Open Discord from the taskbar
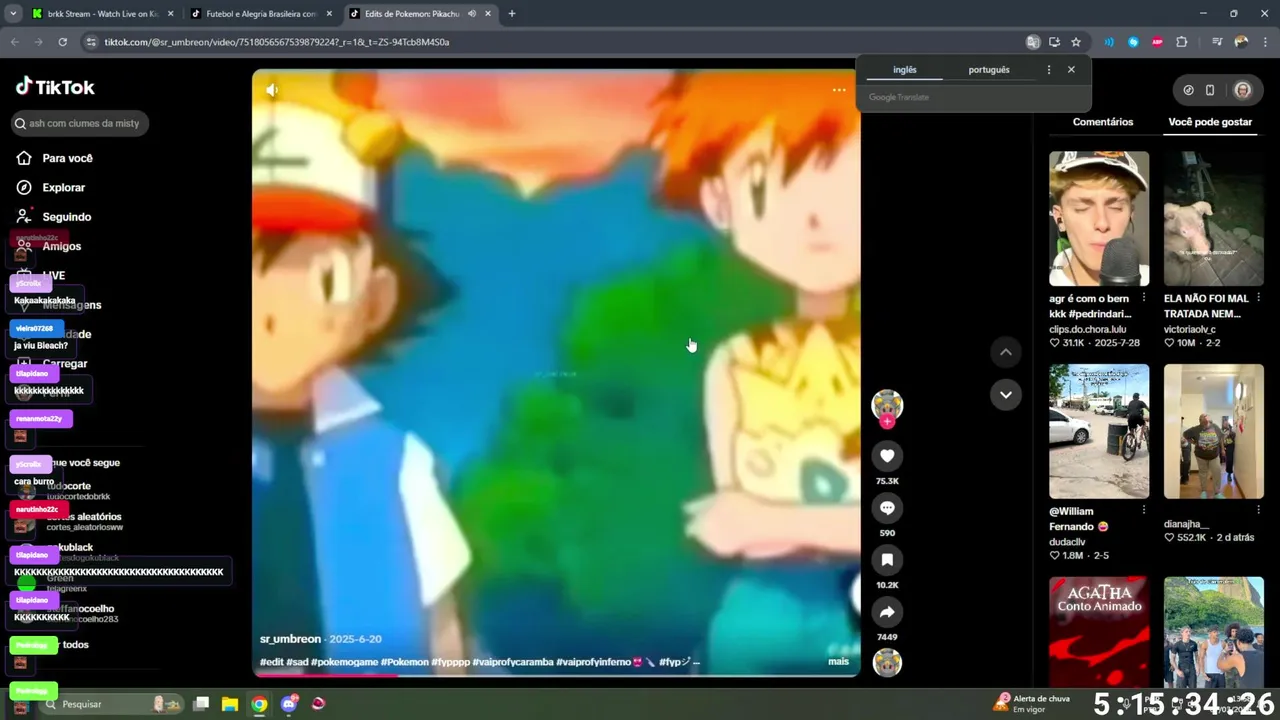Viewport: 1280px width, 720px height. (289, 704)
